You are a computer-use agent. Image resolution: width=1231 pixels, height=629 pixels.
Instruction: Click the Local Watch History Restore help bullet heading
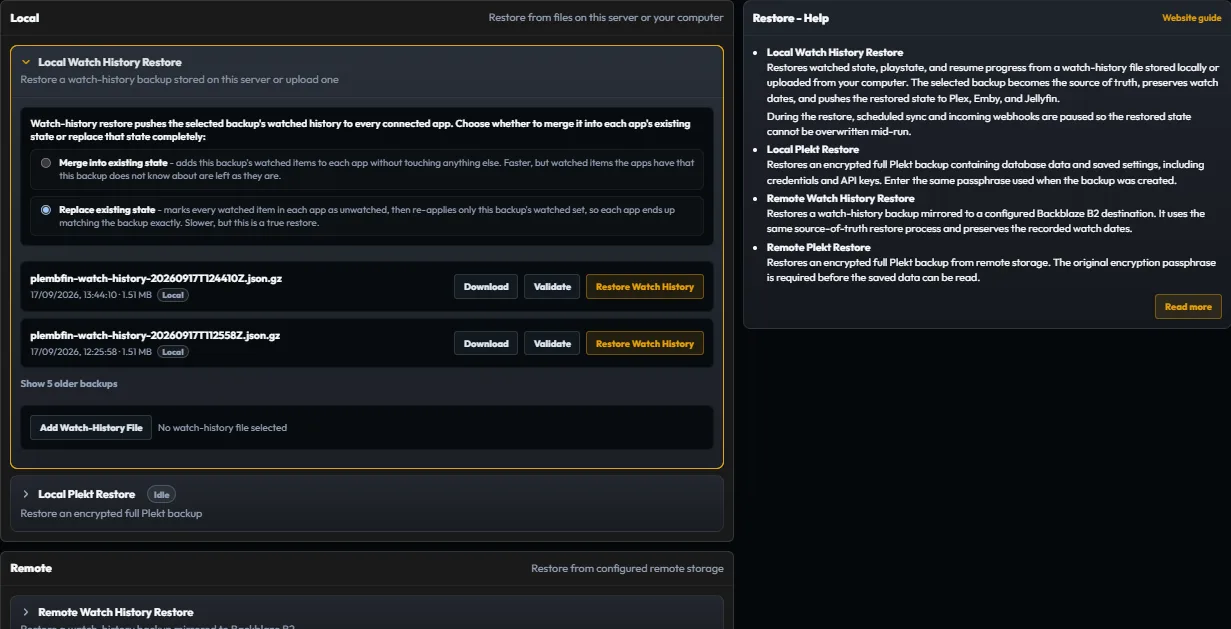pos(835,52)
